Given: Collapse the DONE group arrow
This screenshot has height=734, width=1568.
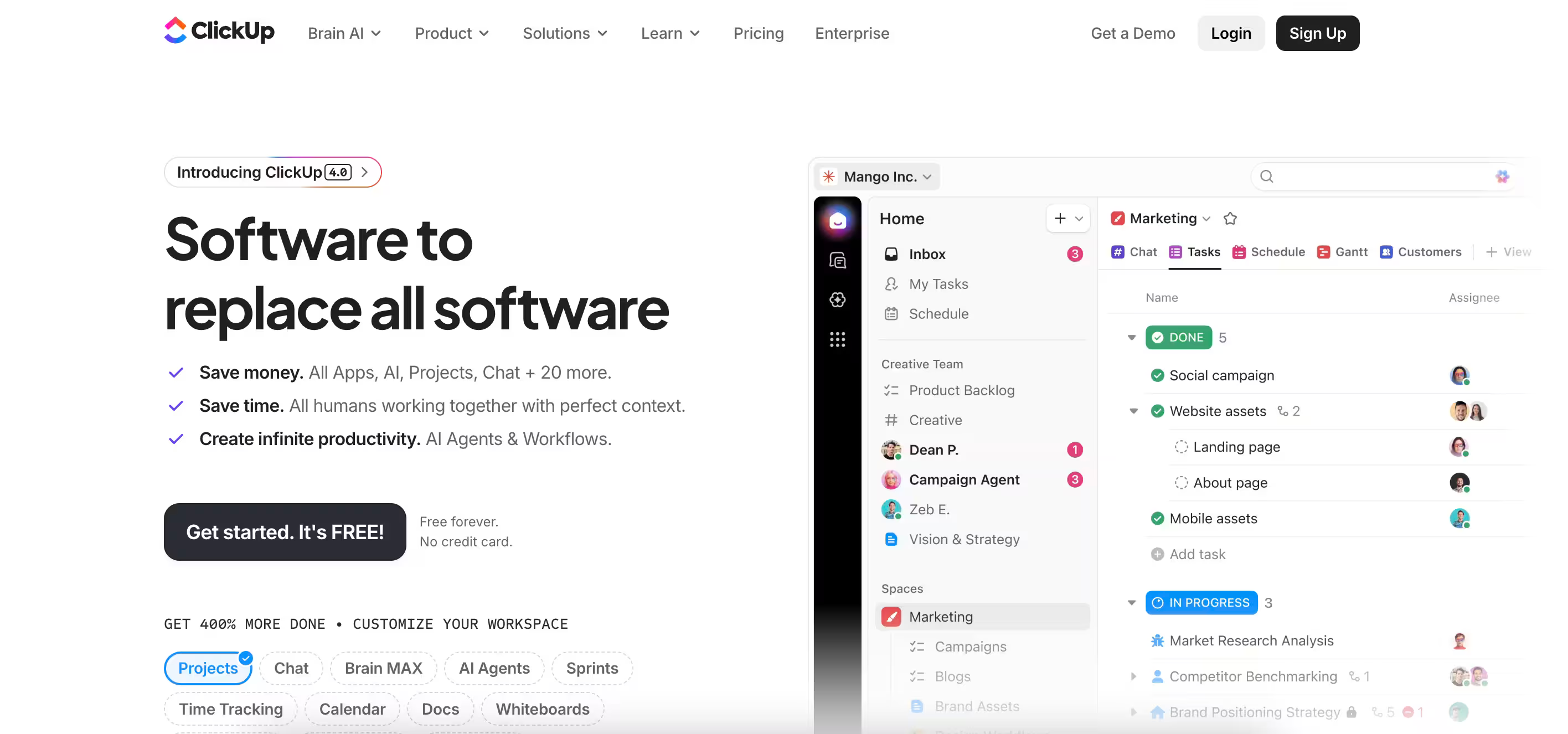Looking at the screenshot, I should click(1132, 337).
